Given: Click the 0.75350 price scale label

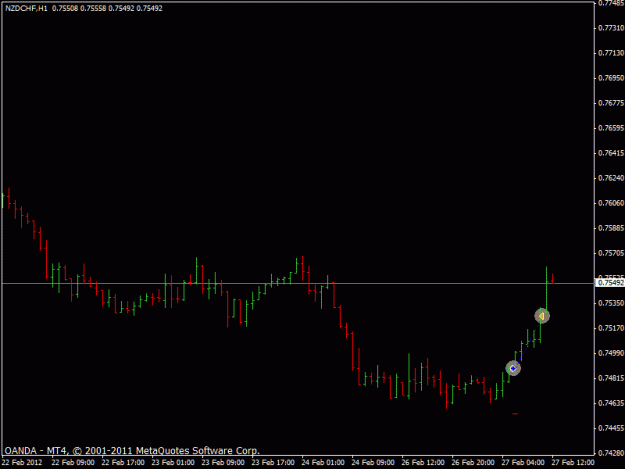Looking at the screenshot, I should (611, 303).
